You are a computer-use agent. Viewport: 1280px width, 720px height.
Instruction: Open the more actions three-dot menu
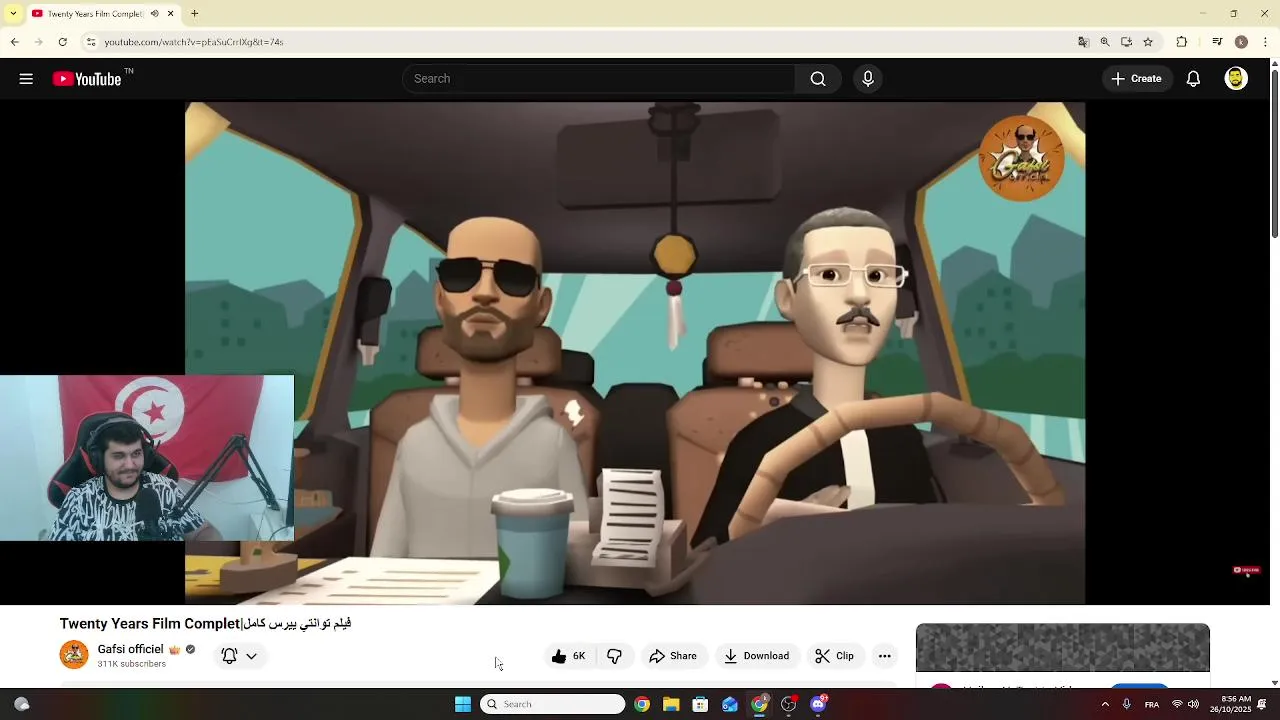click(x=884, y=656)
